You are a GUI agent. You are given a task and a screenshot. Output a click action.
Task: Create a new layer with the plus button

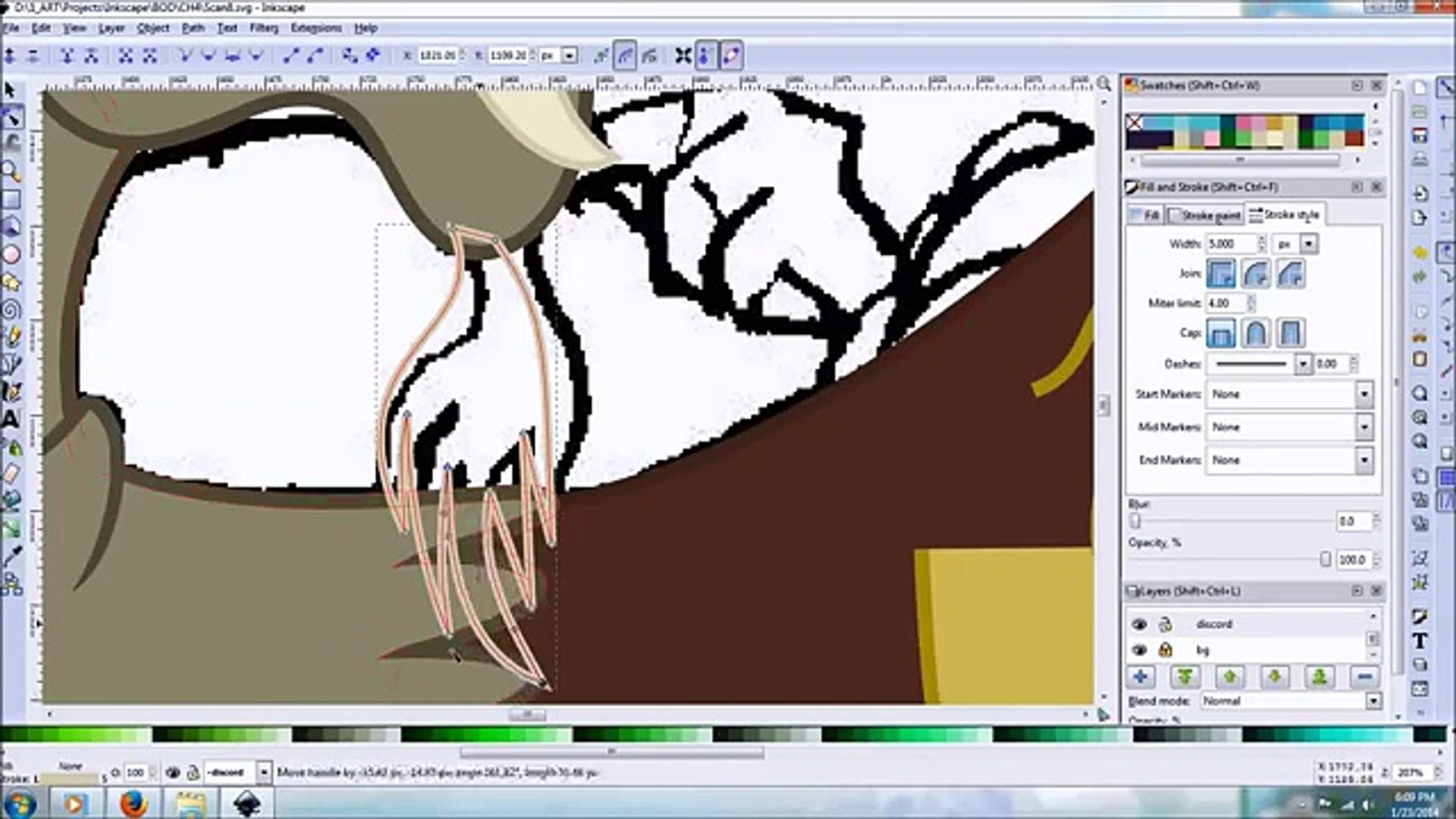(1141, 676)
